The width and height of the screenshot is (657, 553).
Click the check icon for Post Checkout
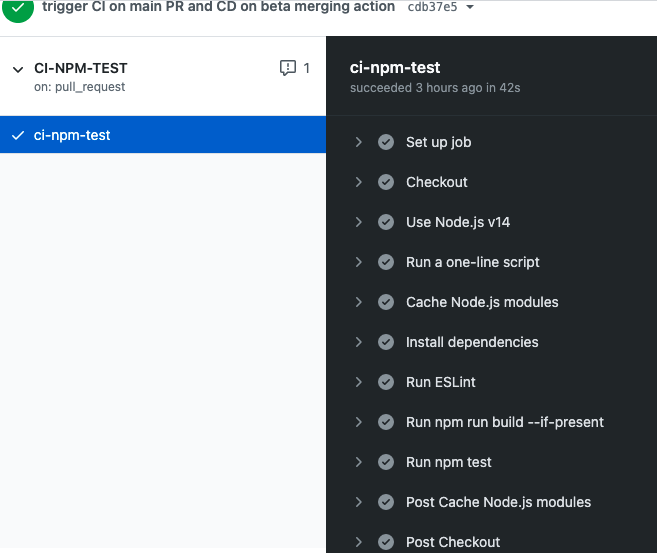click(386, 542)
